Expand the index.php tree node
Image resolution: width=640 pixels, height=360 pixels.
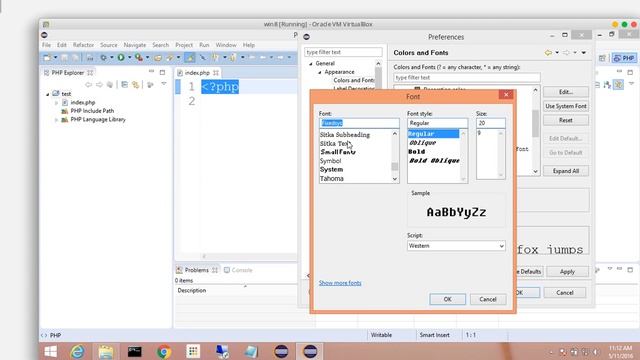pyautogui.click(x=56, y=103)
